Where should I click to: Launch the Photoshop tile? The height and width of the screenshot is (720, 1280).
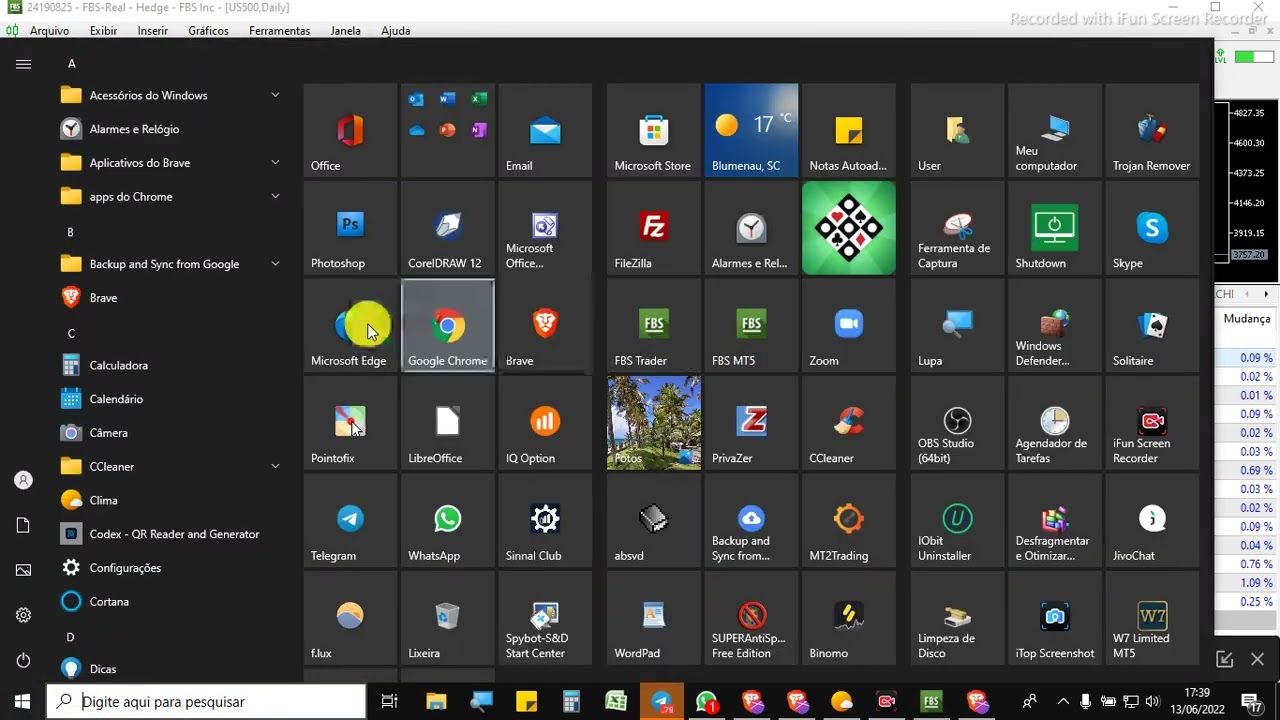tap(350, 228)
